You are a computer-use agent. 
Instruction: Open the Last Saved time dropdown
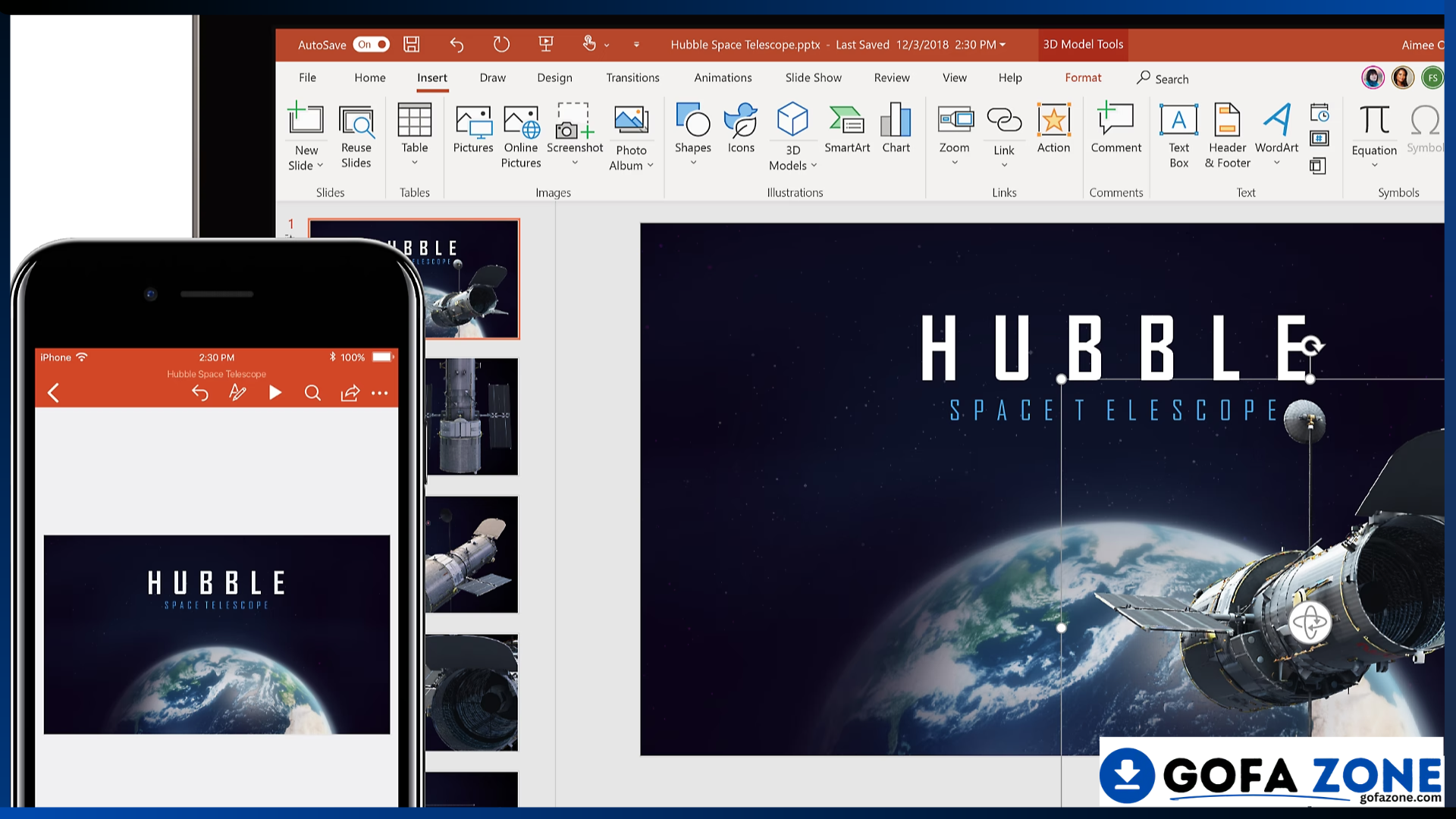click(x=1003, y=45)
